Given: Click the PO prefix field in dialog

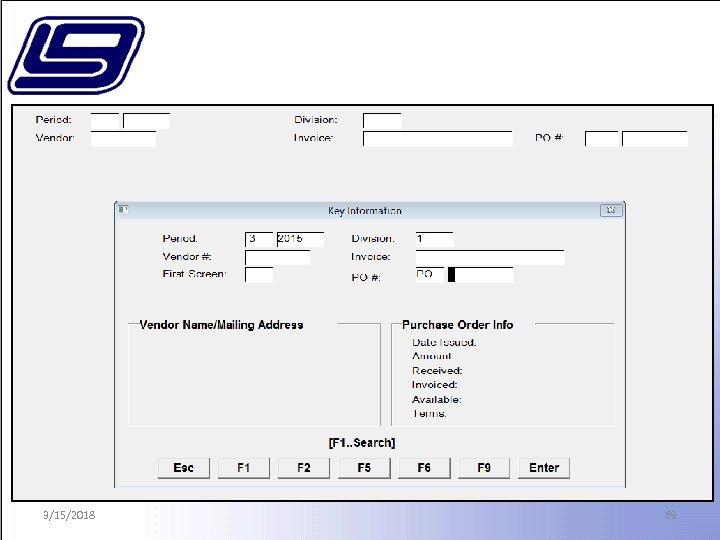Looking at the screenshot, I should click(430, 275).
